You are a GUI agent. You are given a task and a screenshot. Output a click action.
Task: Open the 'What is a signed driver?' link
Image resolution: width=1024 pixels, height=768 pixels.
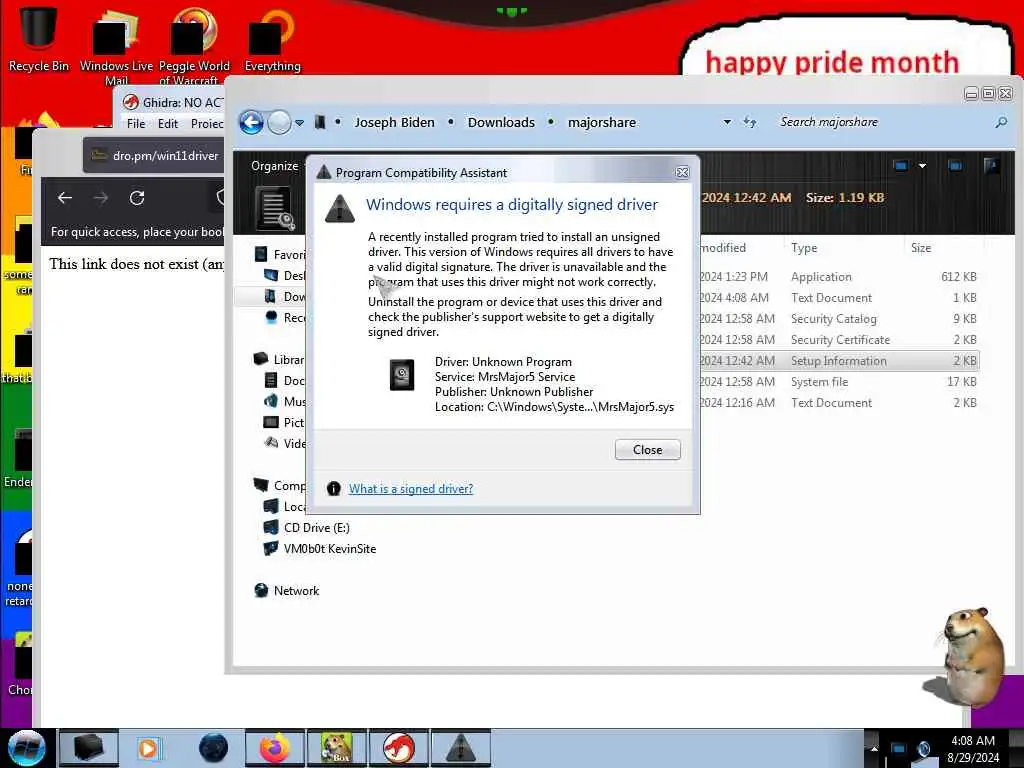tap(411, 488)
